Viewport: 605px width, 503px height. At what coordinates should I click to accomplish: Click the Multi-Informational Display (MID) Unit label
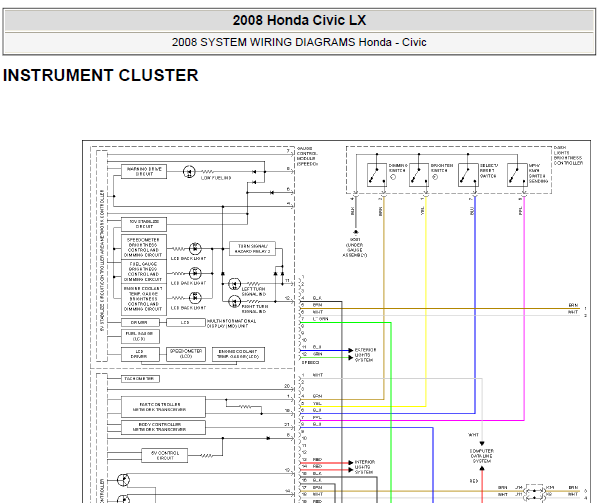pos(232,323)
